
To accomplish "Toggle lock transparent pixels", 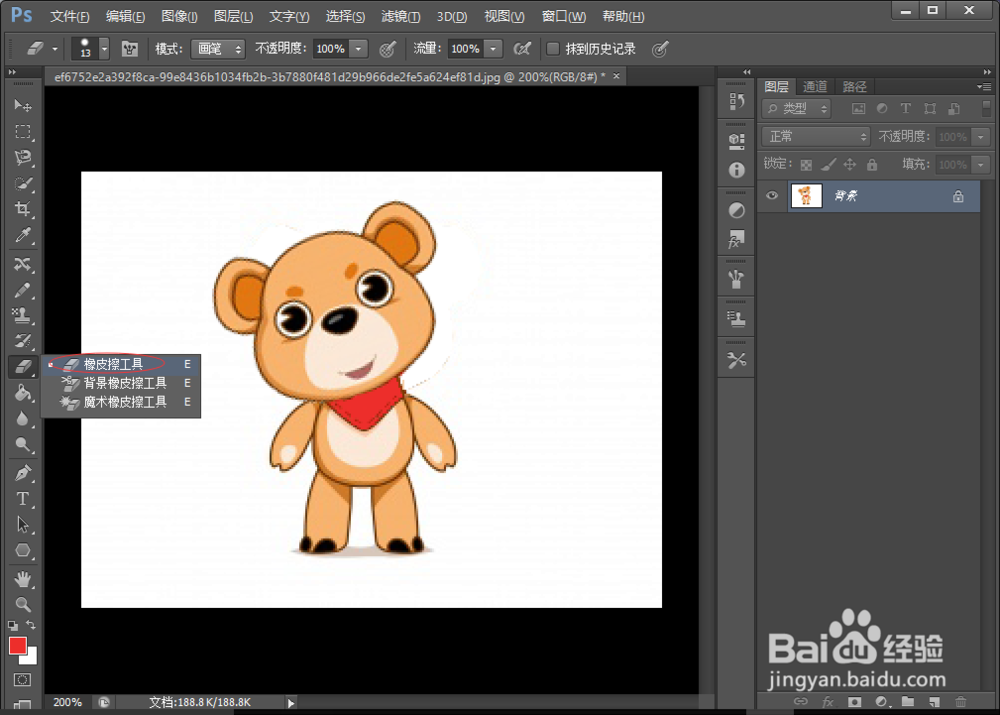I will point(806,165).
